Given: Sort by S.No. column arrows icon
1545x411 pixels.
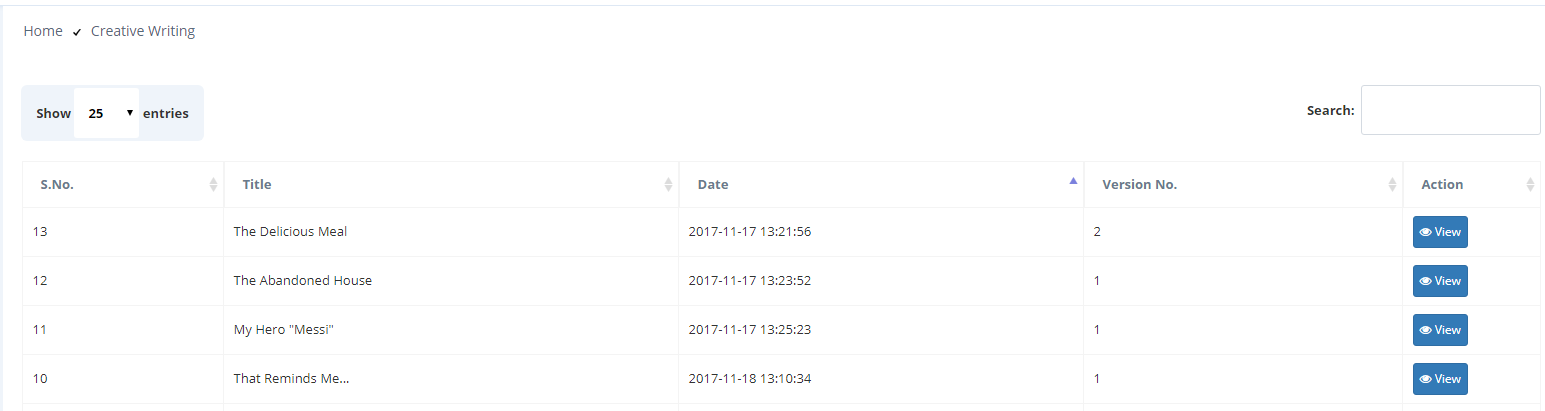Looking at the screenshot, I should click(x=213, y=185).
